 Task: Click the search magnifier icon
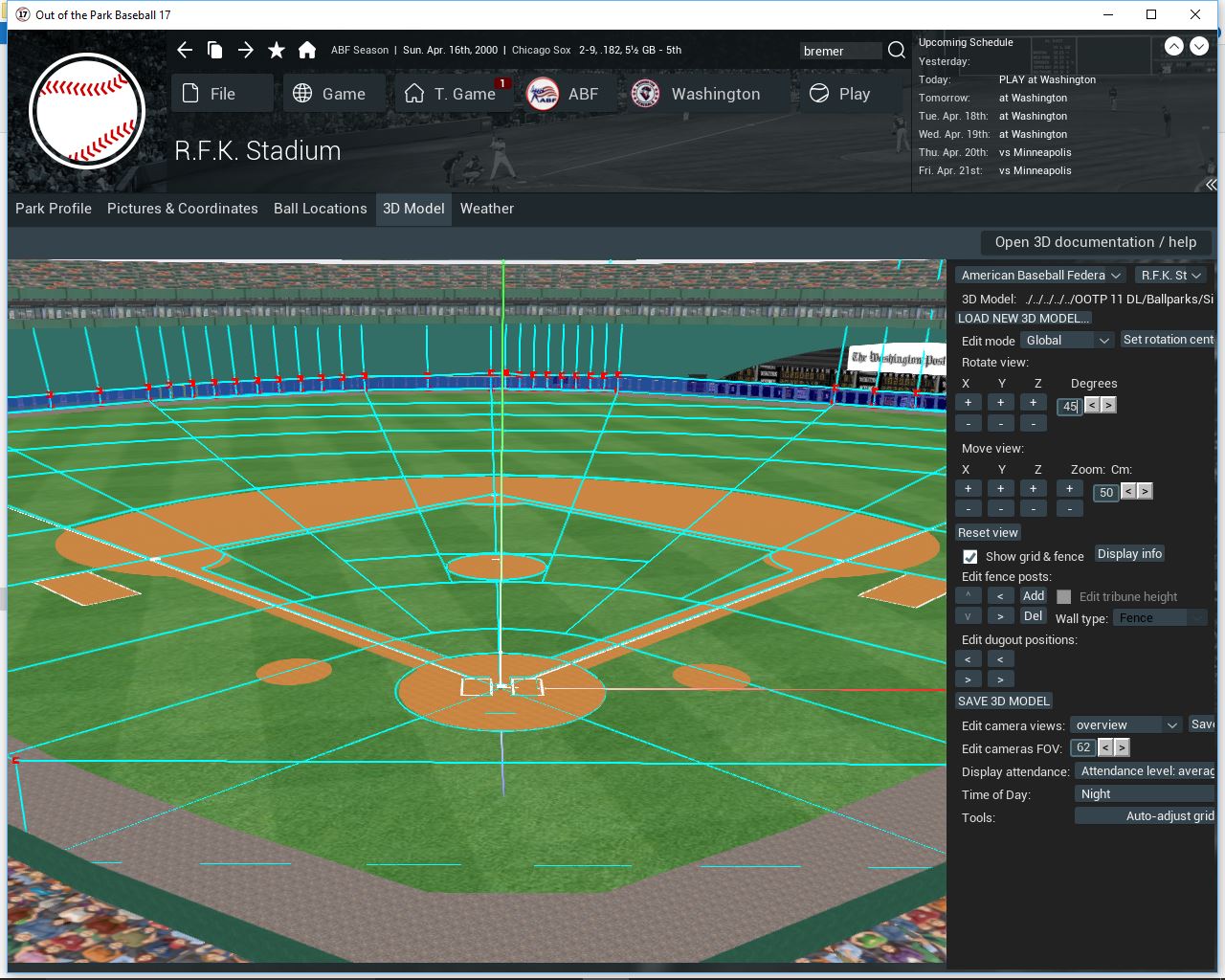pyautogui.click(x=897, y=51)
